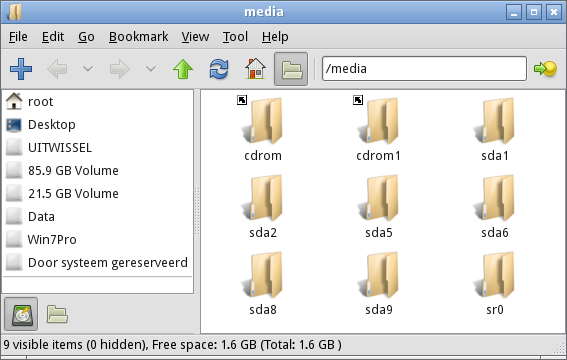Click the cdrom folder name label
The image size is (567, 360).
point(263,156)
